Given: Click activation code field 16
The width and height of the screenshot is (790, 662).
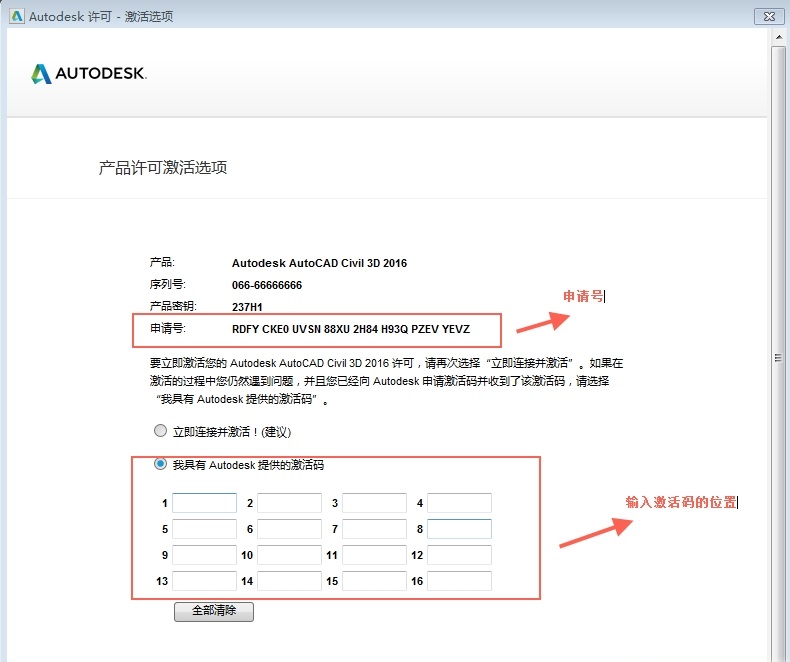Looking at the screenshot, I should click(x=459, y=581).
